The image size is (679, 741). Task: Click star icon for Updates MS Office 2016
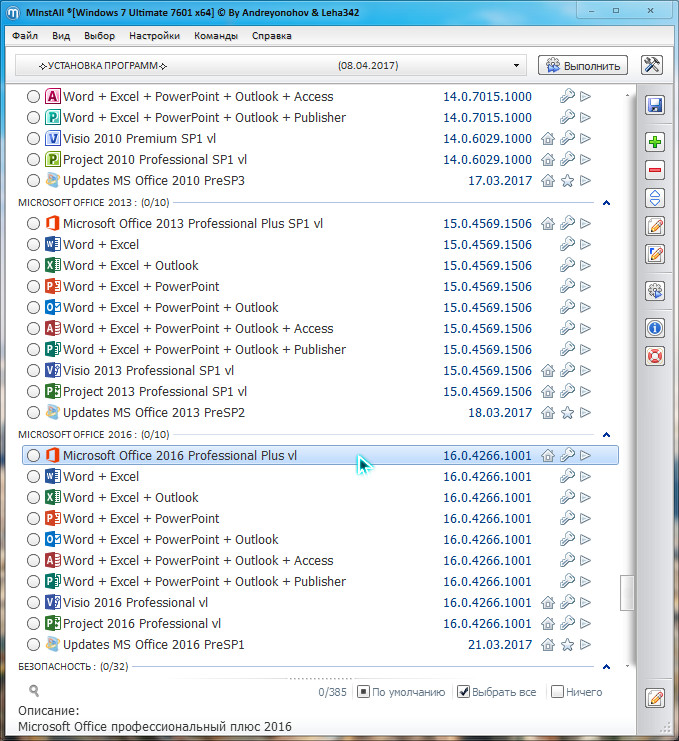coord(567,645)
